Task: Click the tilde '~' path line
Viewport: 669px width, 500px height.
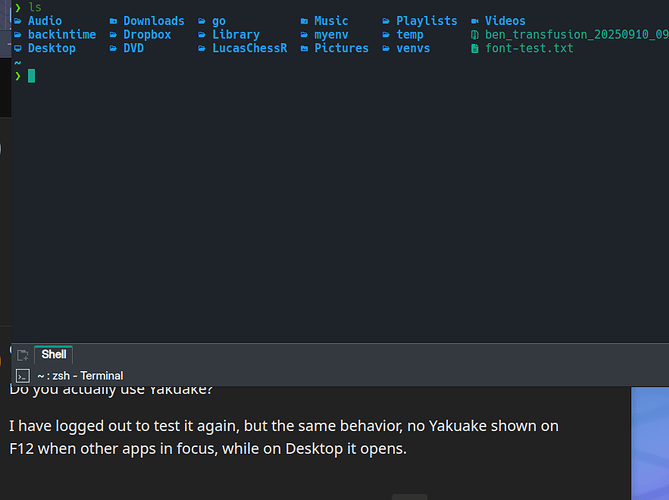Action: click(17, 63)
